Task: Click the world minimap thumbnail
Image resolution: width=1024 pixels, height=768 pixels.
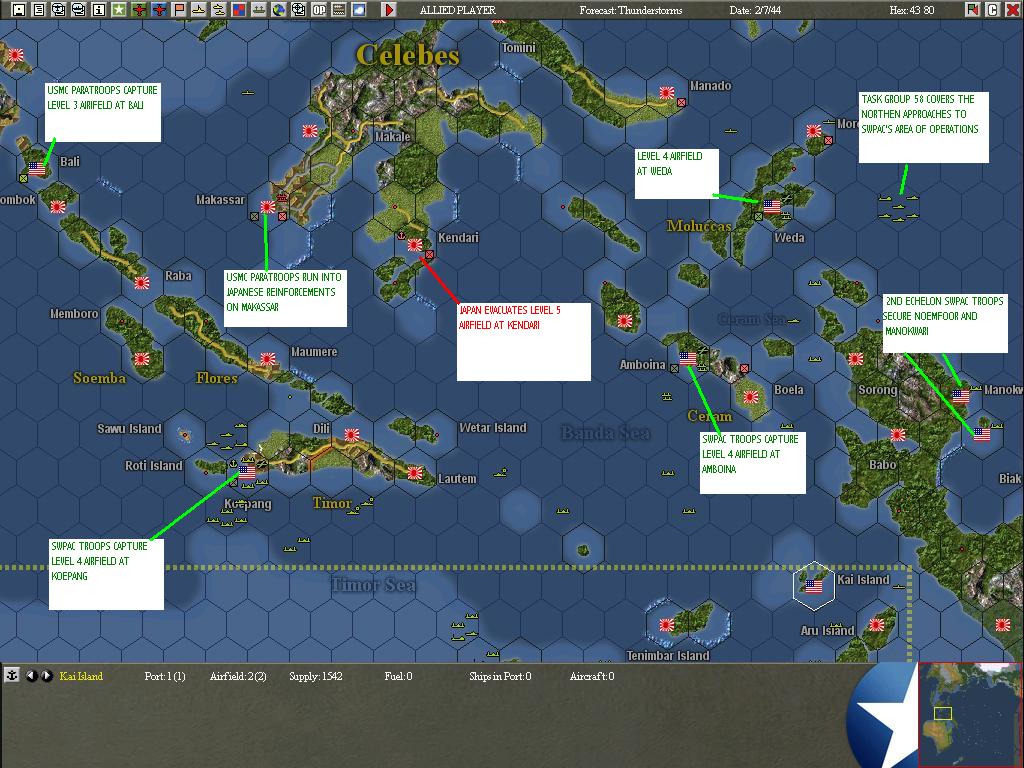Action: pos(970,714)
